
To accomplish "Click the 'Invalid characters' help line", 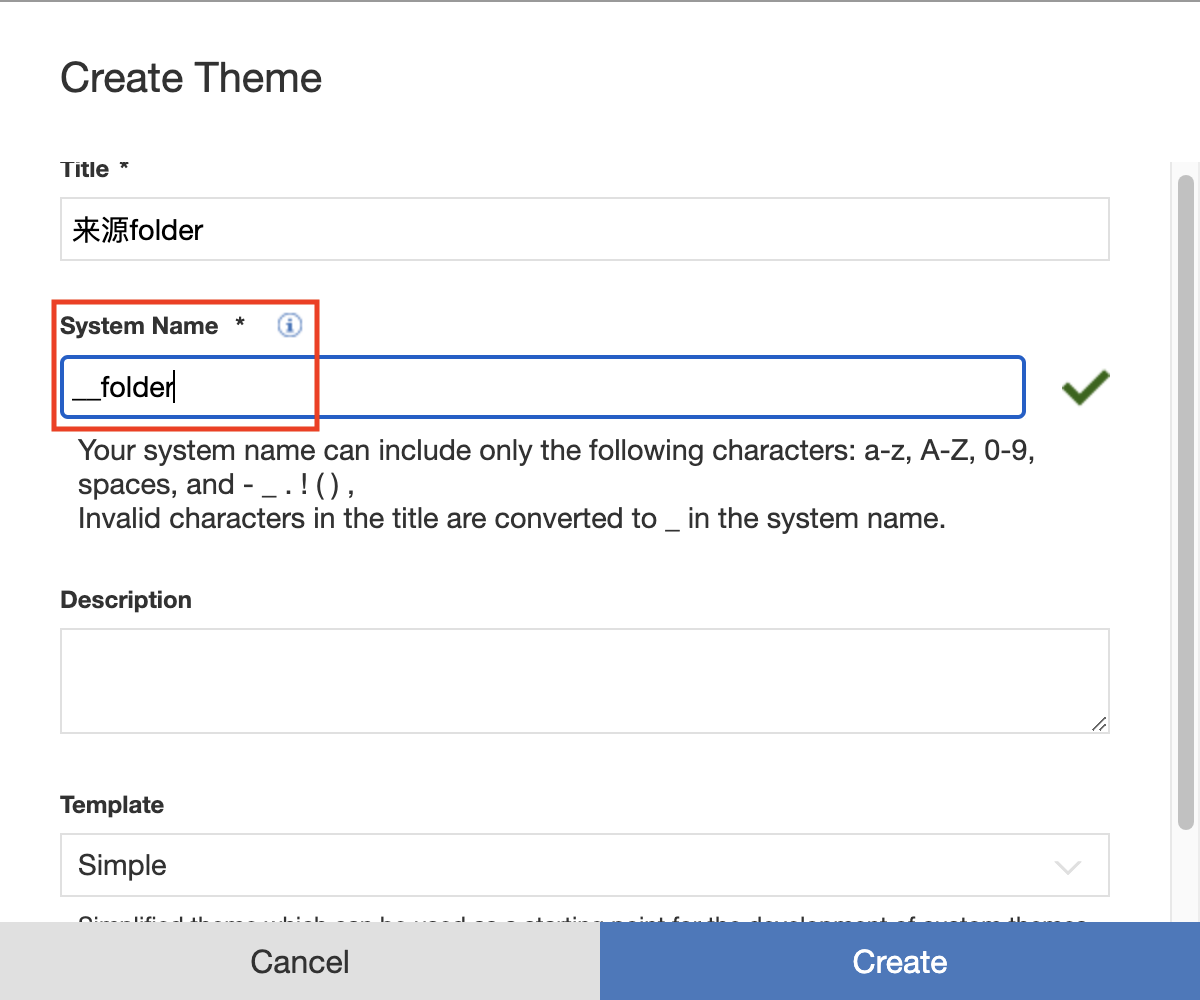I will pos(511,519).
